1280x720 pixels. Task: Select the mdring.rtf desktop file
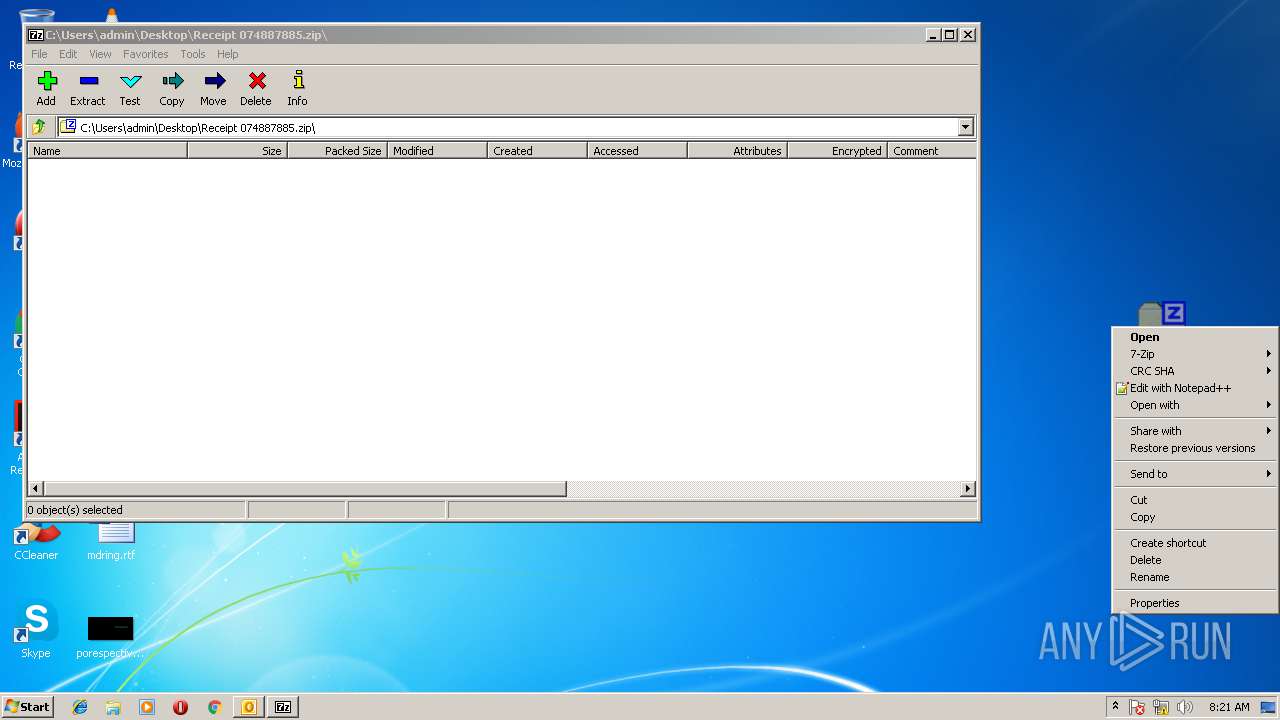click(111, 541)
